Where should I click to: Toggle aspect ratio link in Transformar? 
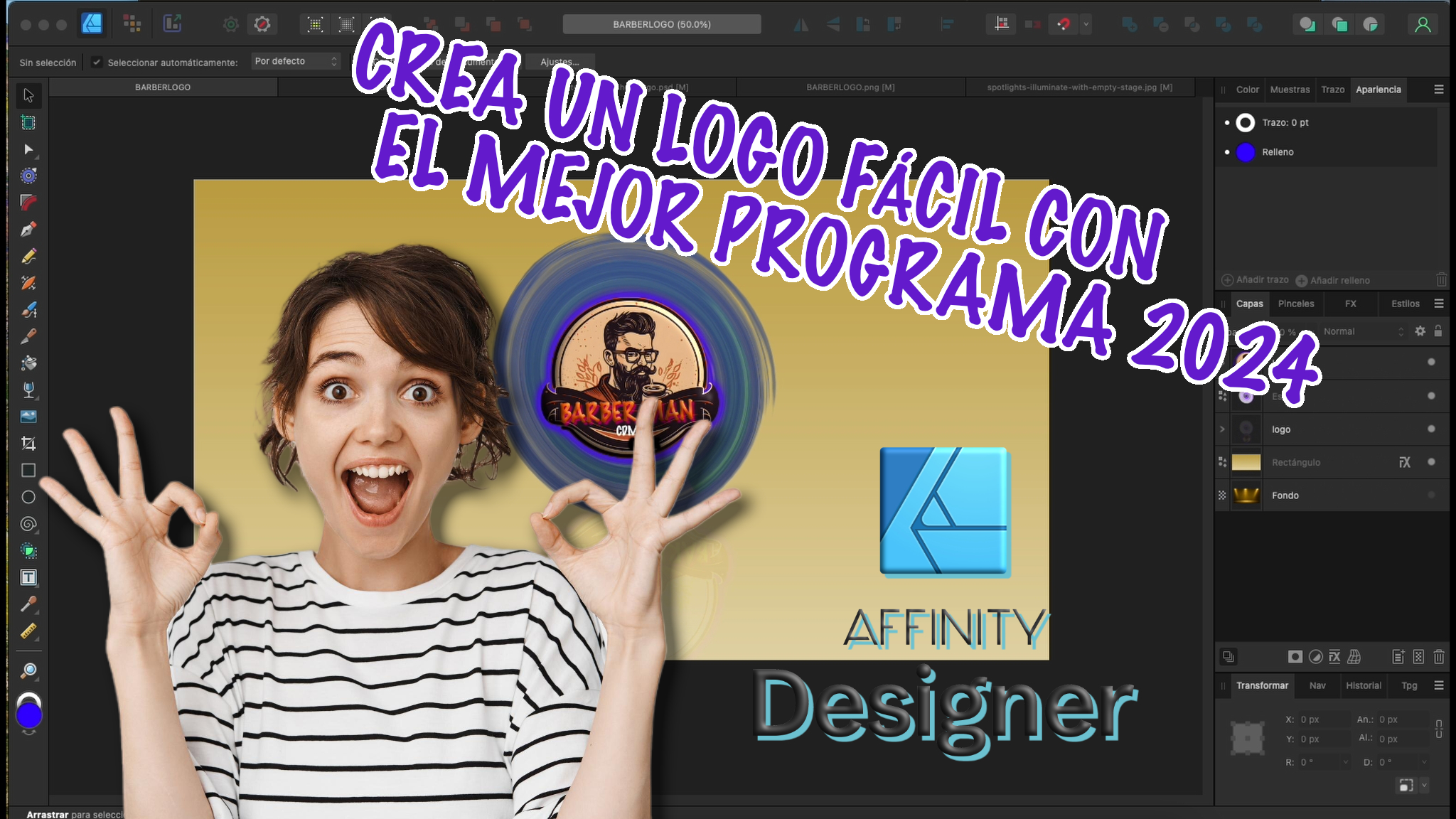1438,729
